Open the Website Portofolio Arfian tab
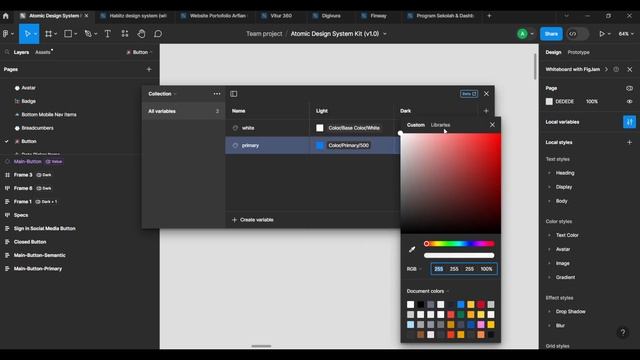 [x=214, y=16]
